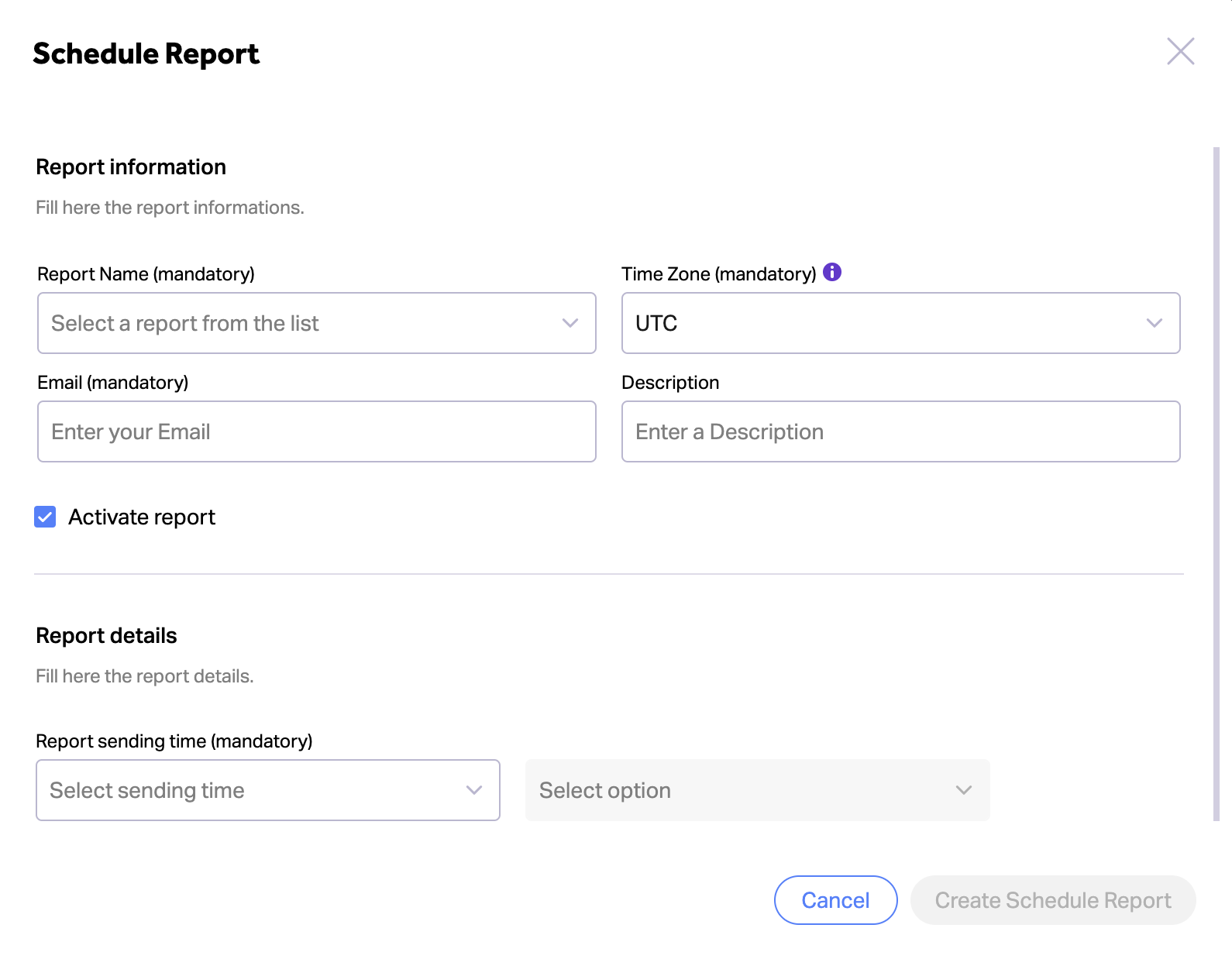Close the Schedule Report dialog
The height and width of the screenshot is (959, 1232).
click(1180, 51)
